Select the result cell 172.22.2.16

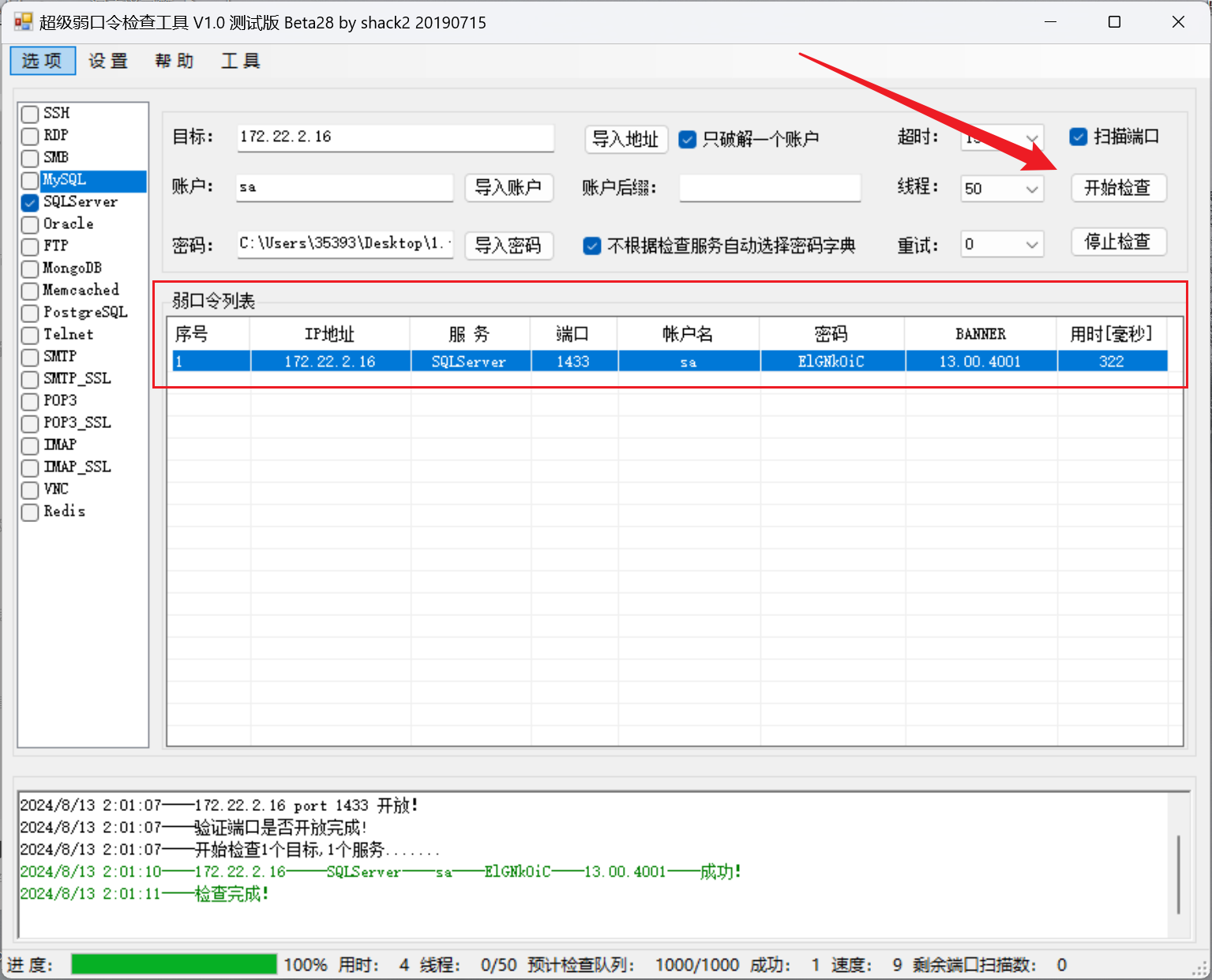(330, 362)
